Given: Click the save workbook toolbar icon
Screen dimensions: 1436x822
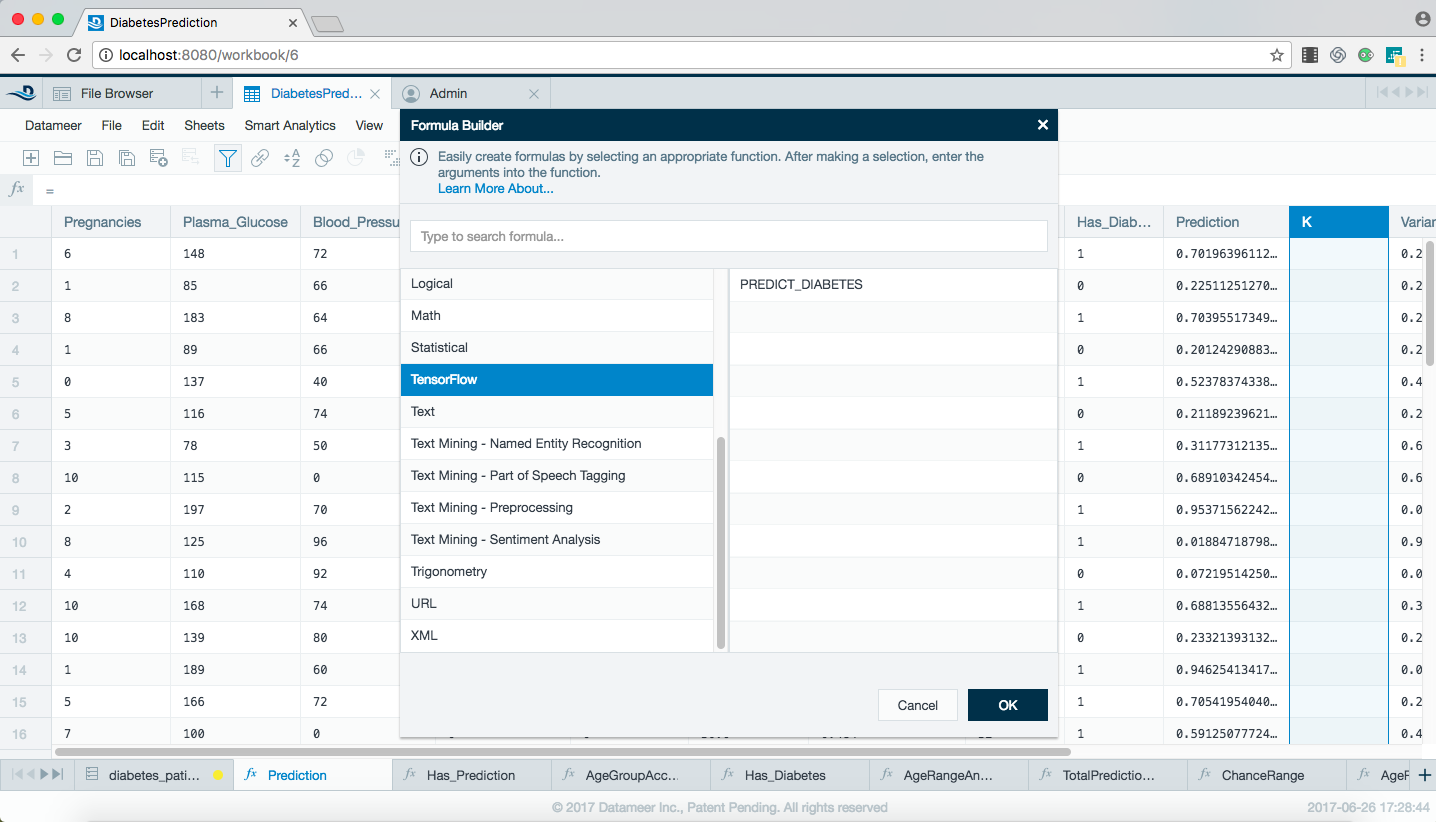Looking at the screenshot, I should 95,158.
